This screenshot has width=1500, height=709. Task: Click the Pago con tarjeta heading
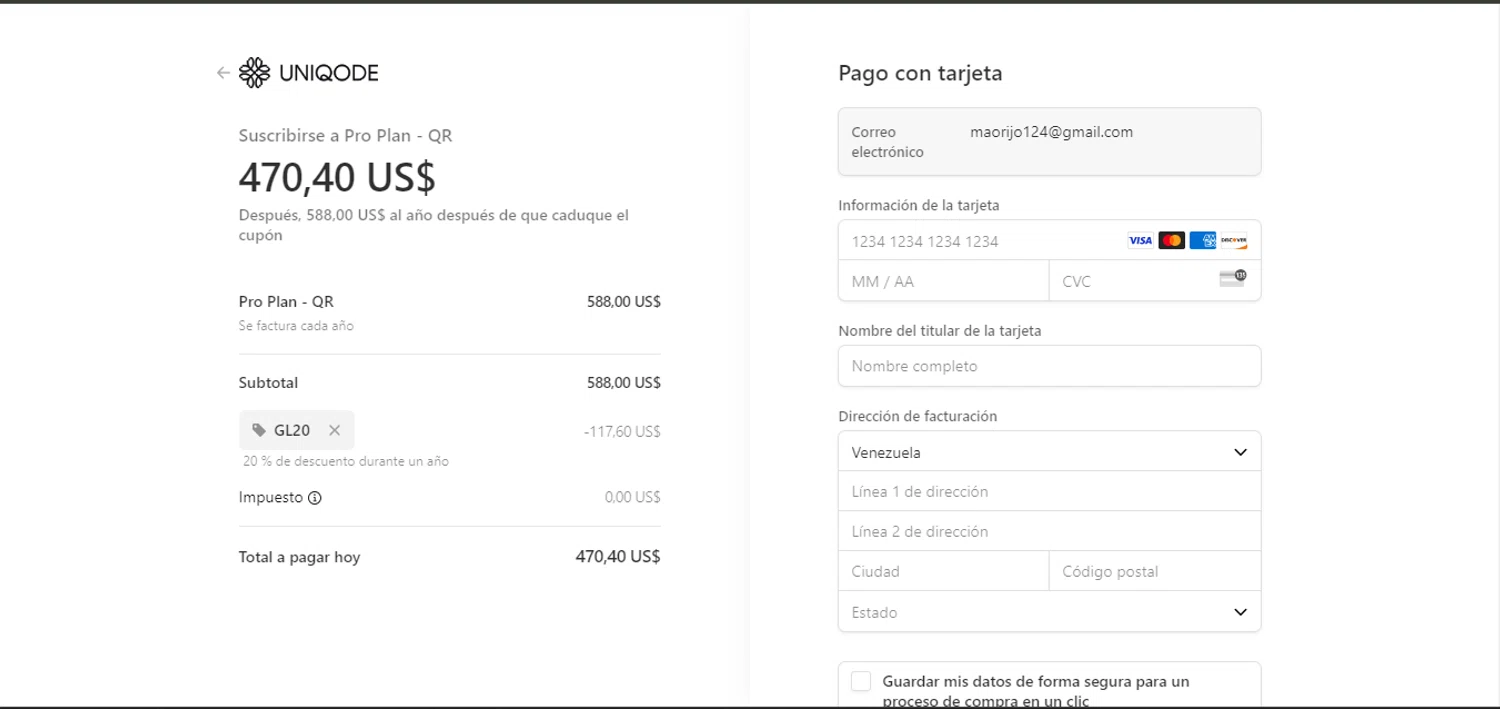click(920, 73)
